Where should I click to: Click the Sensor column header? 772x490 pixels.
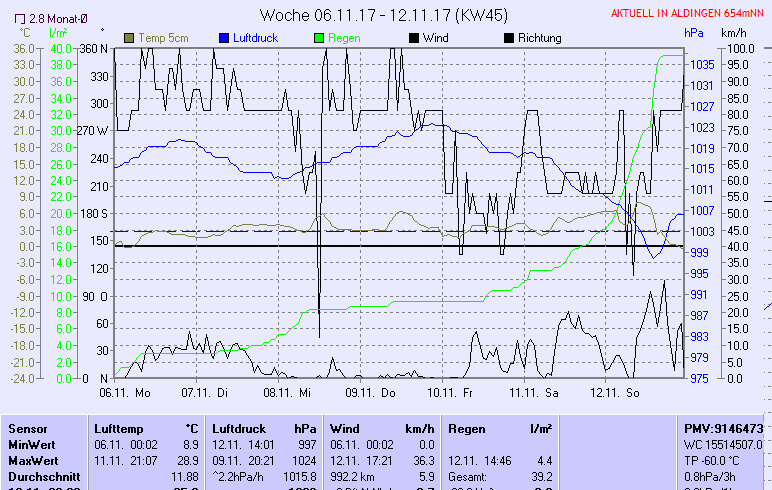tap(27, 428)
